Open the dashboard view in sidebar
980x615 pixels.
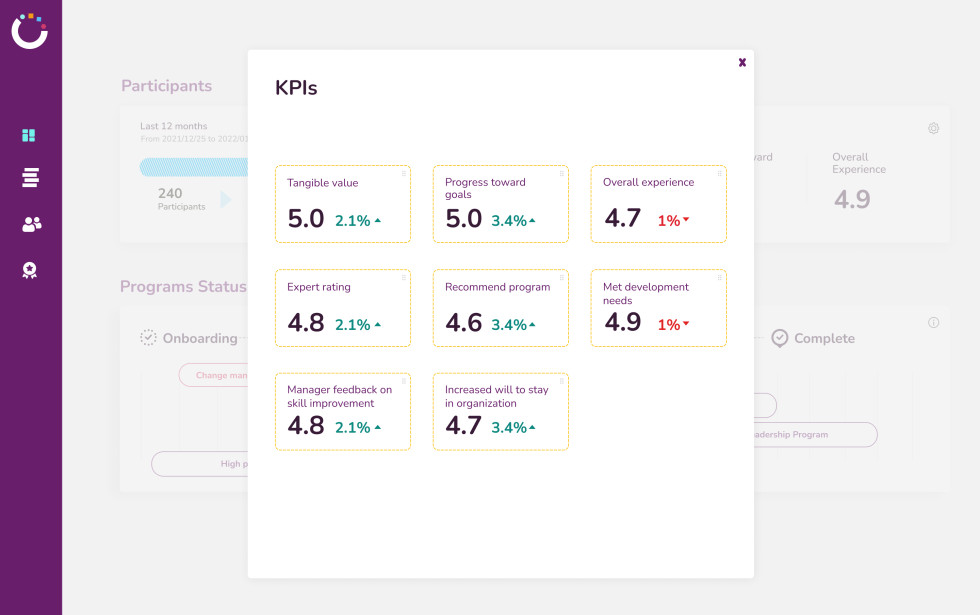click(x=30, y=136)
